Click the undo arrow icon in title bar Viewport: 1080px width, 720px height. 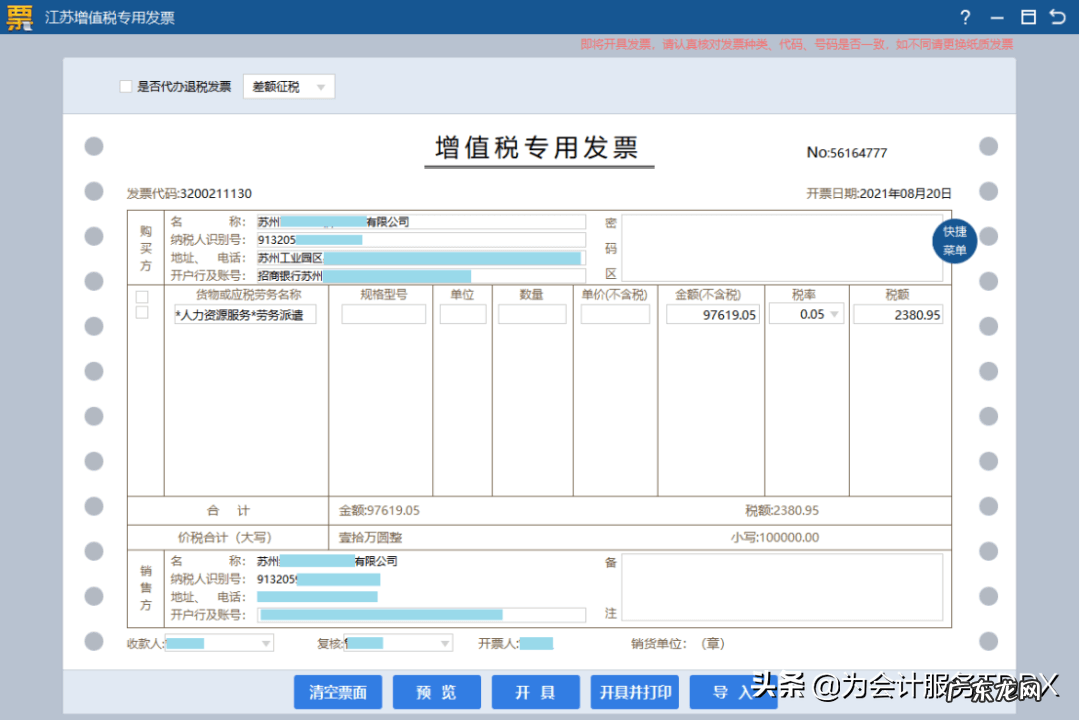pos(1057,17)
